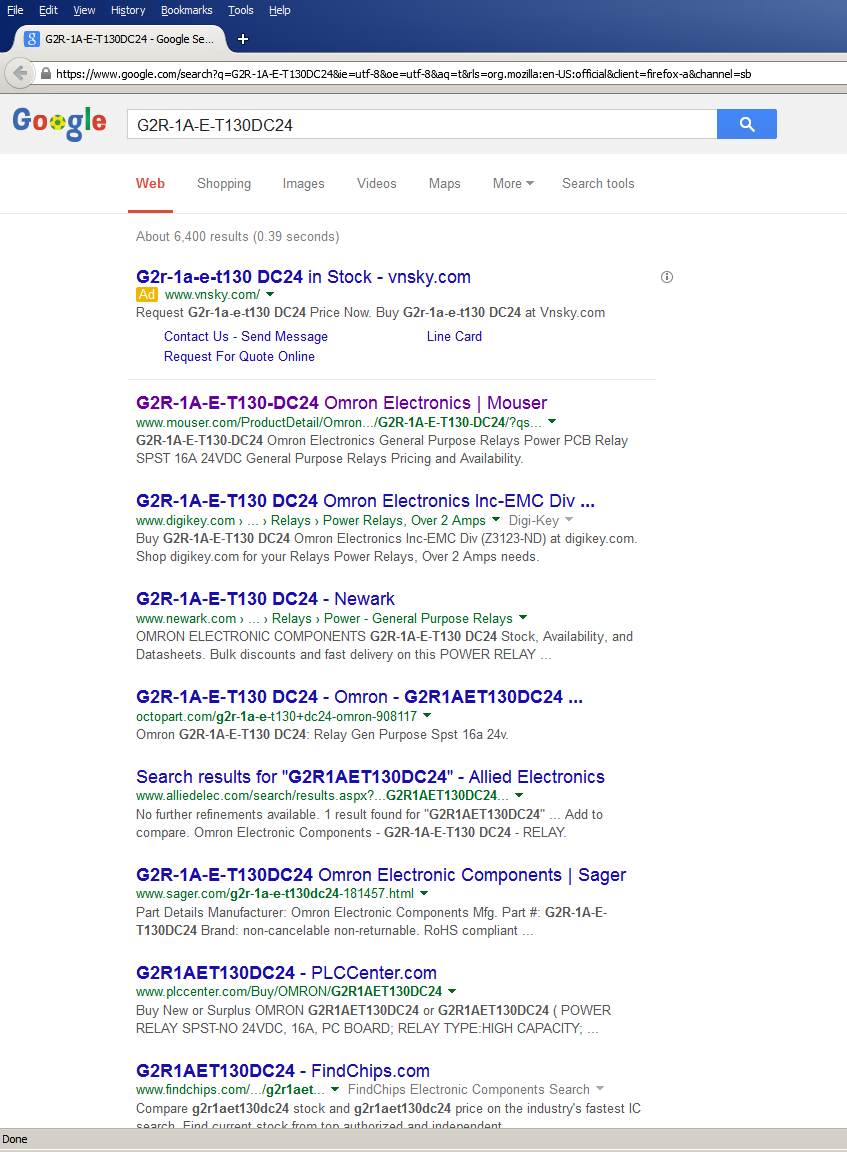
Task: Click 'Power - General Purpose Relays' Newark breadcrumb
Action: [x=418, y=618]
